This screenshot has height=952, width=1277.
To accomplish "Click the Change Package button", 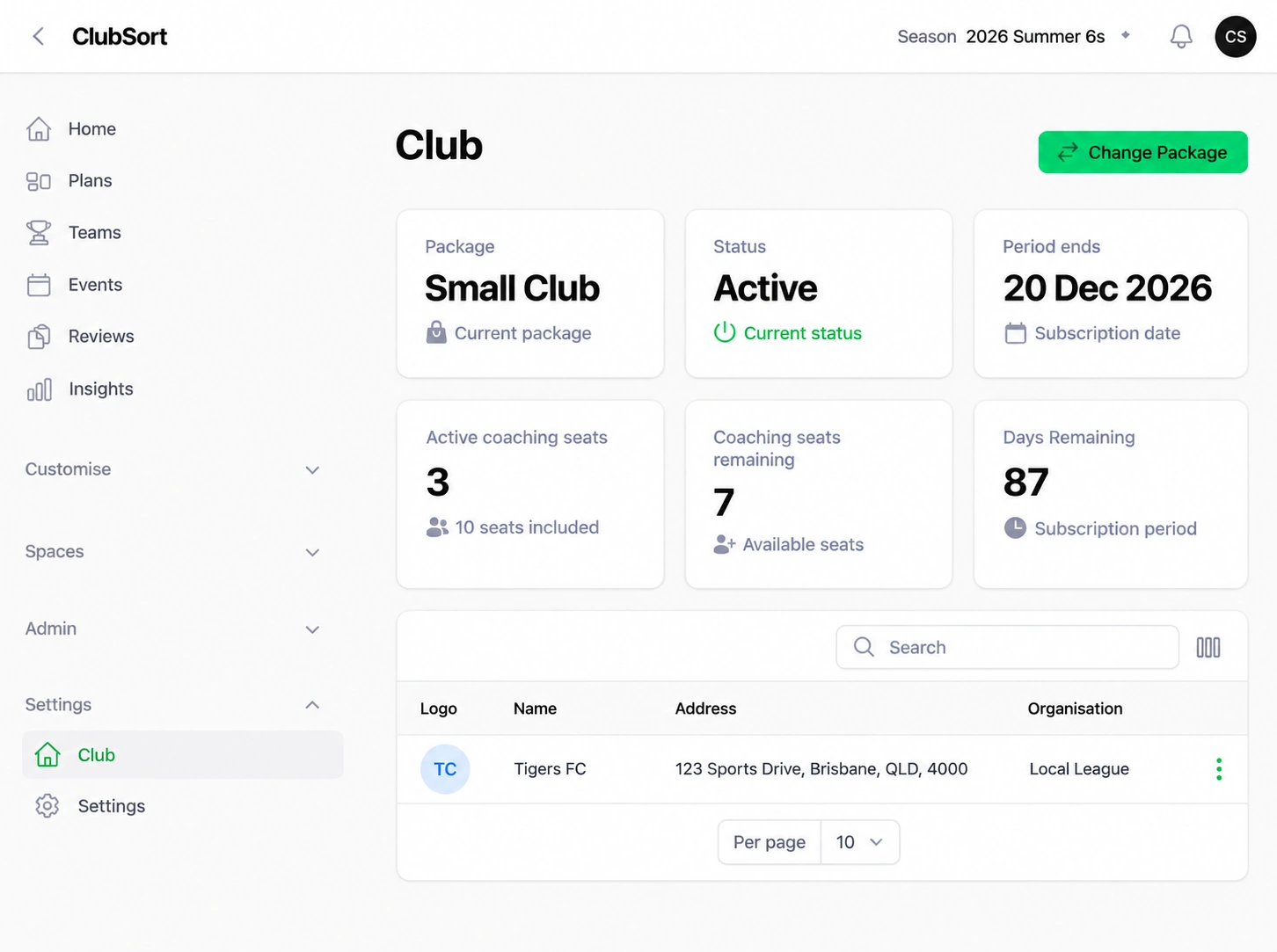I will pos(1142,152).
